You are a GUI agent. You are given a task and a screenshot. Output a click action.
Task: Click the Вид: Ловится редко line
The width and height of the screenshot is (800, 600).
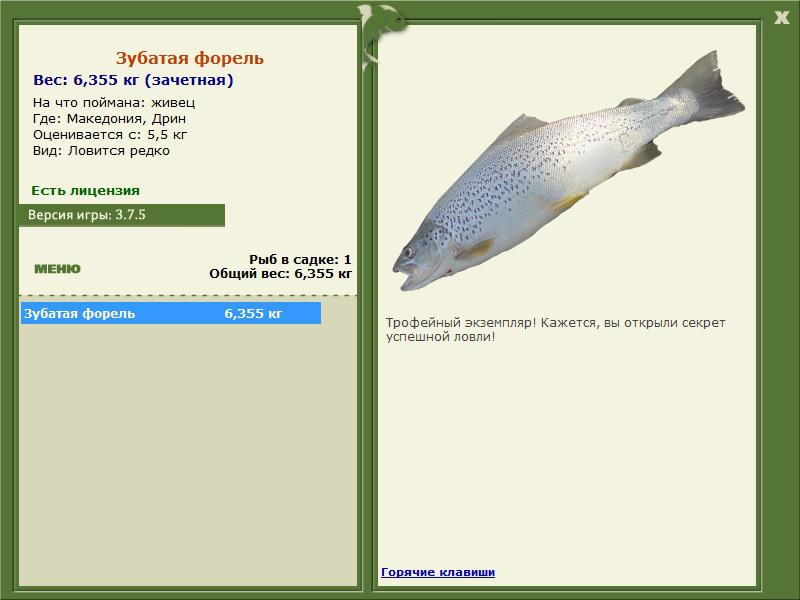101,151
